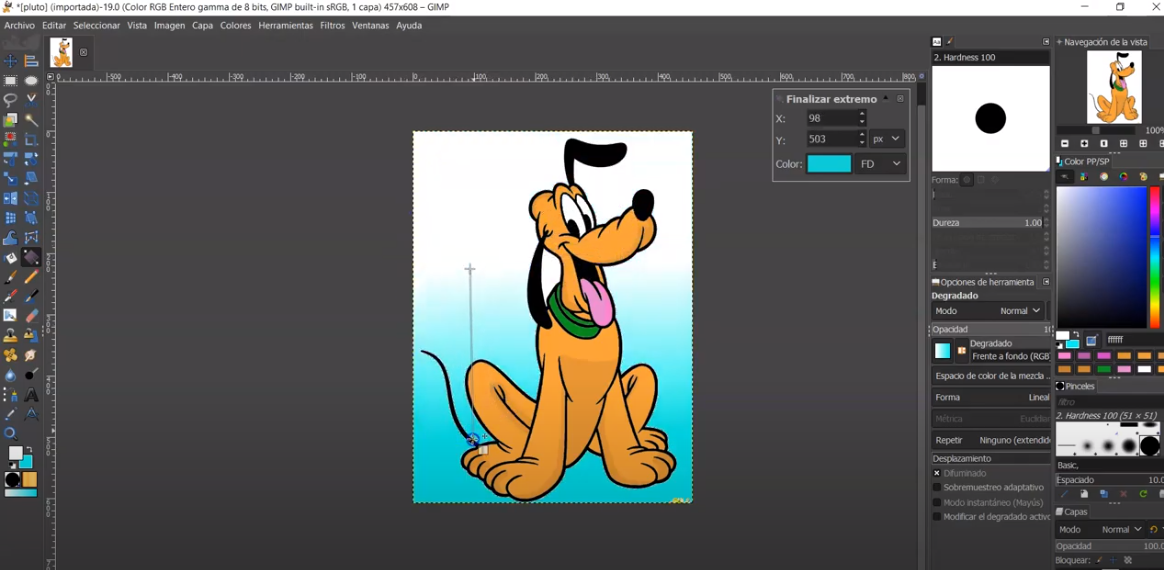Select the Cage Transform tool
Image resolution: width=1164 pixels, height=570 pixels.
[x=31, y=238]
